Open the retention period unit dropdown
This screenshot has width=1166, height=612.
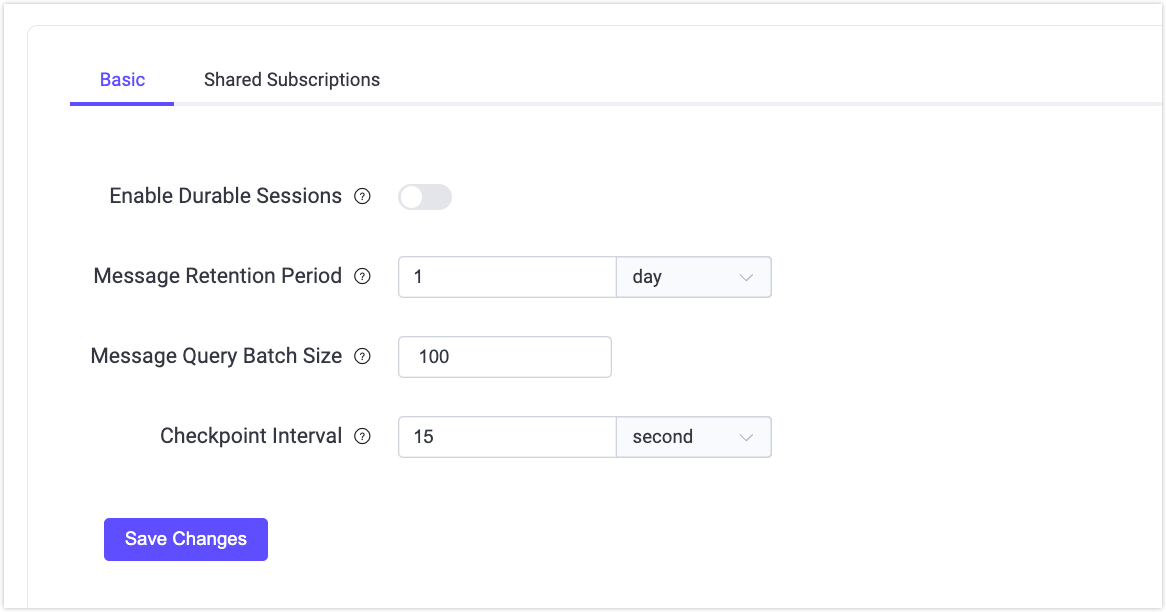click(693, 276)
